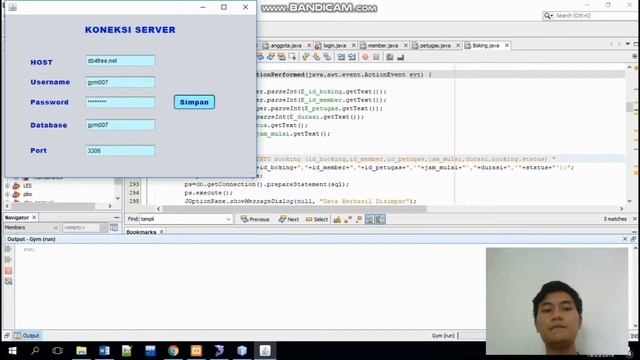640x360 pixels.
Task: Expand the LES project tree node
Action: [7, 186]
